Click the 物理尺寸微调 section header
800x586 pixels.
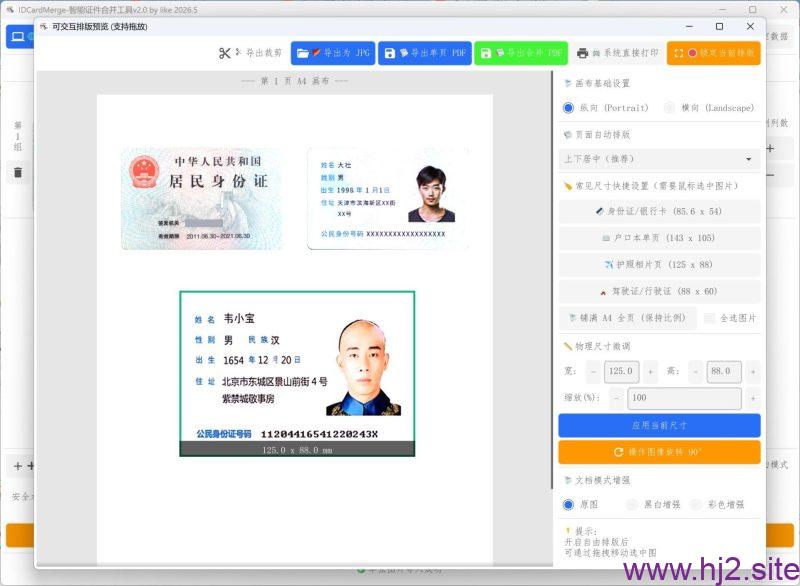597,346
